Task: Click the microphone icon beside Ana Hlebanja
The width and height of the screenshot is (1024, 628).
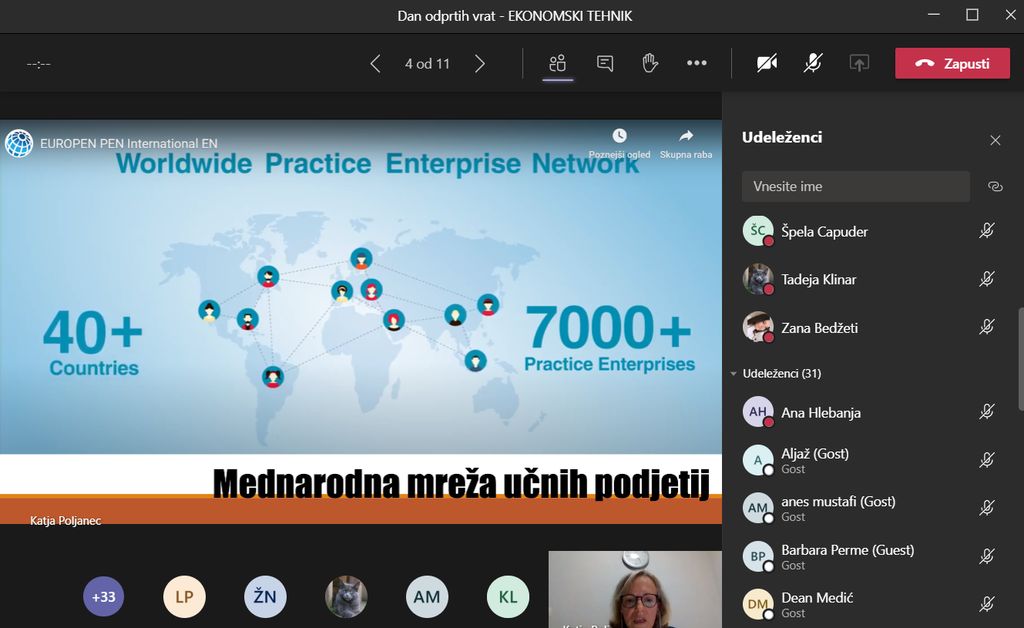Action: coord(986,411)
